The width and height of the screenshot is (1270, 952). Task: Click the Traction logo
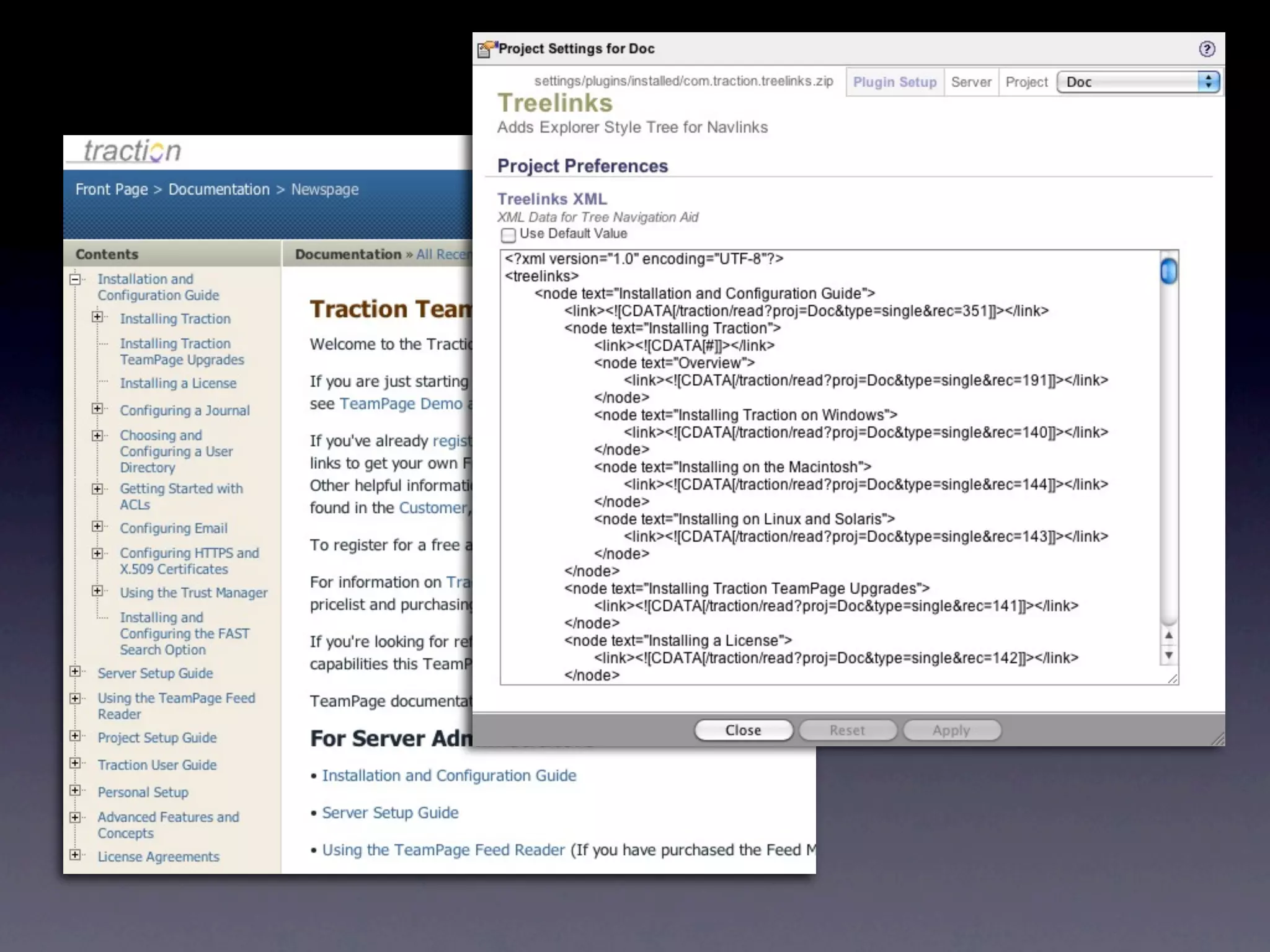coord(131,151)
